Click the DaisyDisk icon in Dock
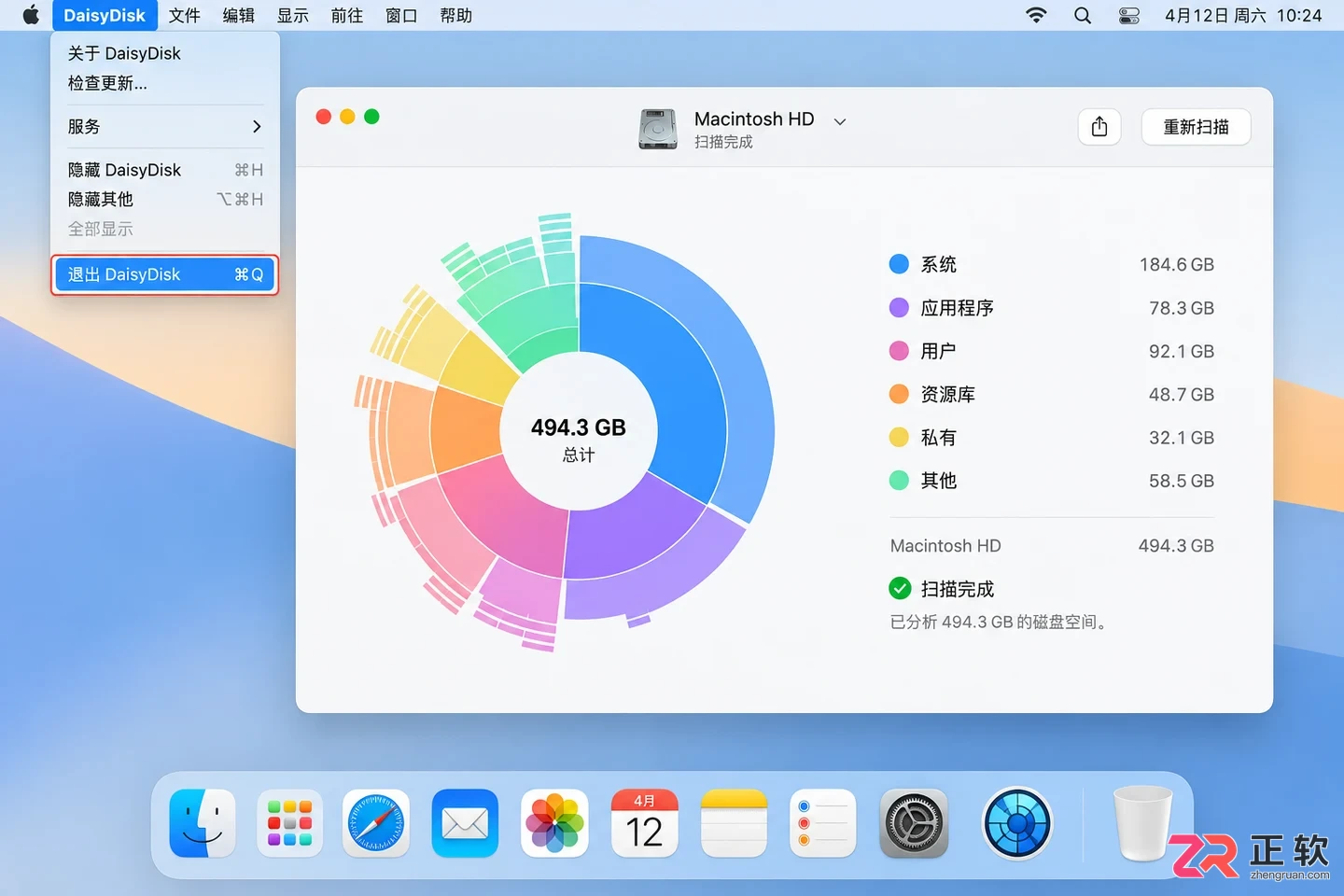The image size is (1344, 896). tap(1017, 823)
